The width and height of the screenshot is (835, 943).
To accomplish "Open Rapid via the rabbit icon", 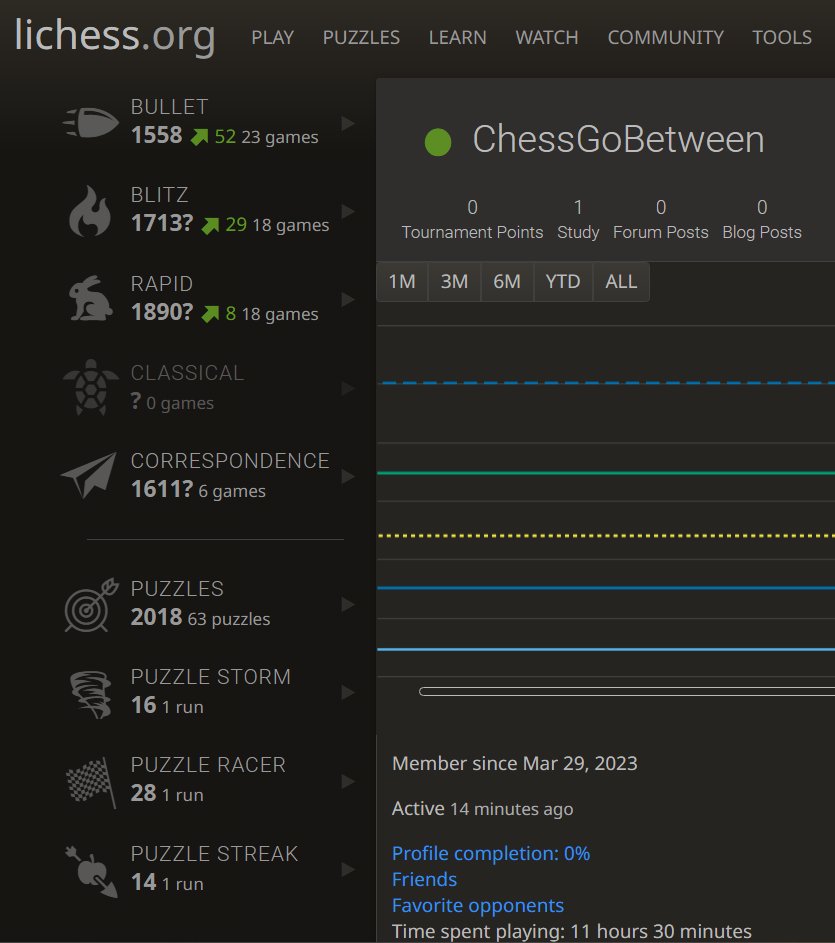I will [x=90, y=298].
